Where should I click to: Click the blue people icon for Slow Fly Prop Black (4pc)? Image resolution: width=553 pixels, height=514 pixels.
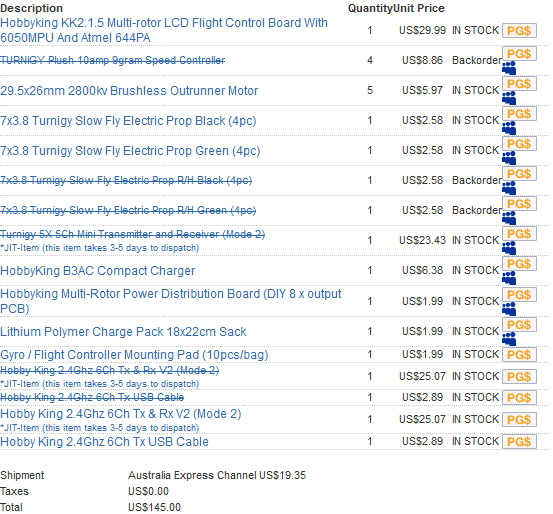tap(509, 128)
